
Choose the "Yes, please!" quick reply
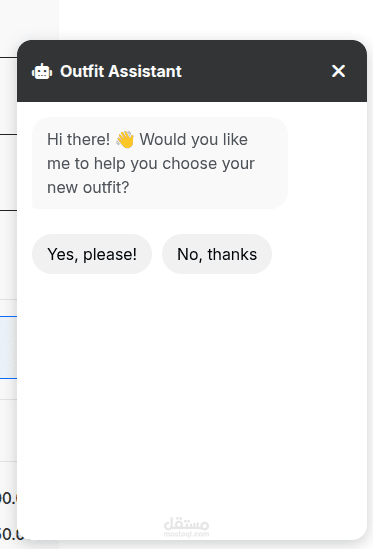[x=92, y=254]
